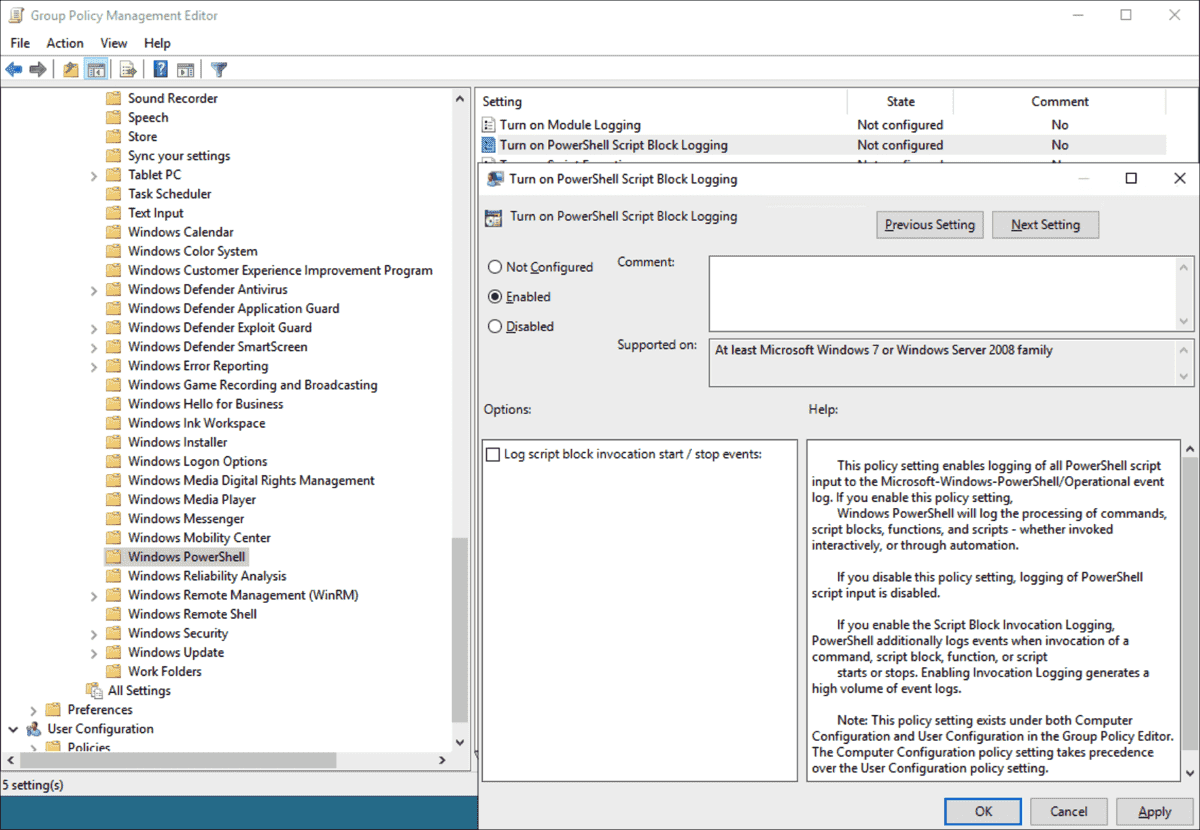Click the Next Setting button

pyautogui.click(x=1045, y=224)
